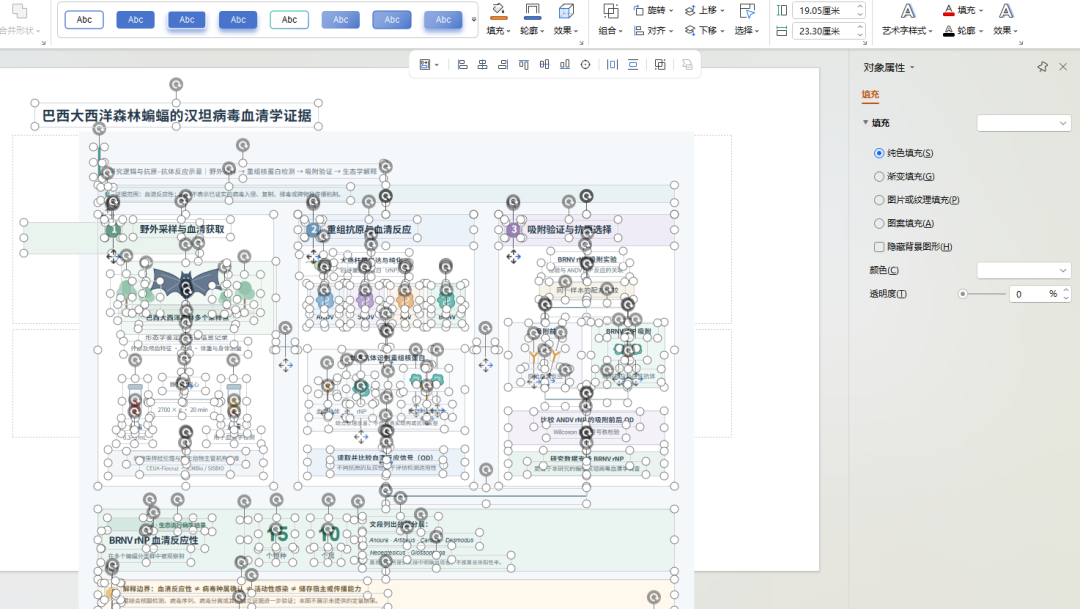Pin the 对象属性 panel
1080x609 pixels.
tap(1042, 67)
